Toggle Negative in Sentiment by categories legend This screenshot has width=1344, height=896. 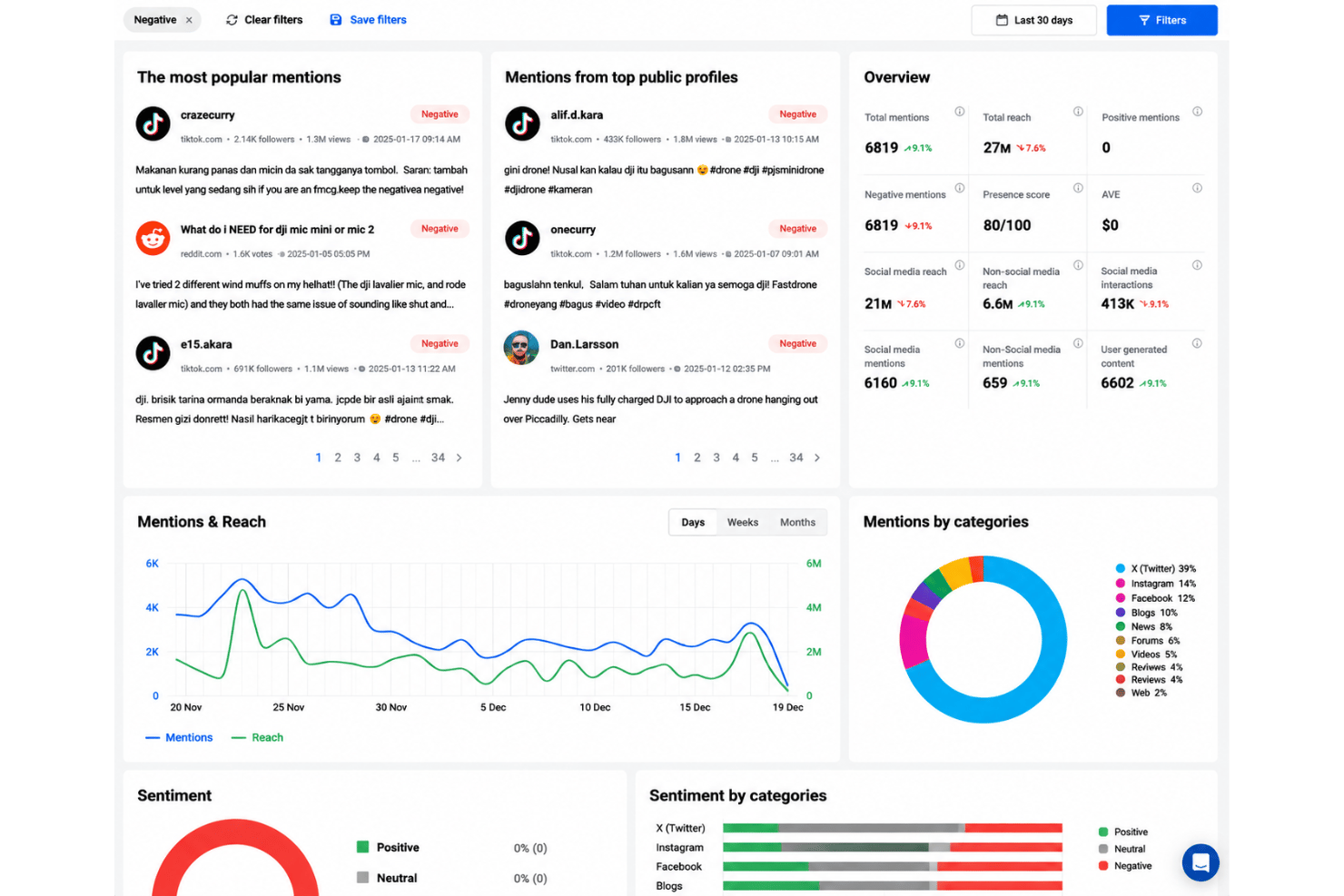(1125, 866)
